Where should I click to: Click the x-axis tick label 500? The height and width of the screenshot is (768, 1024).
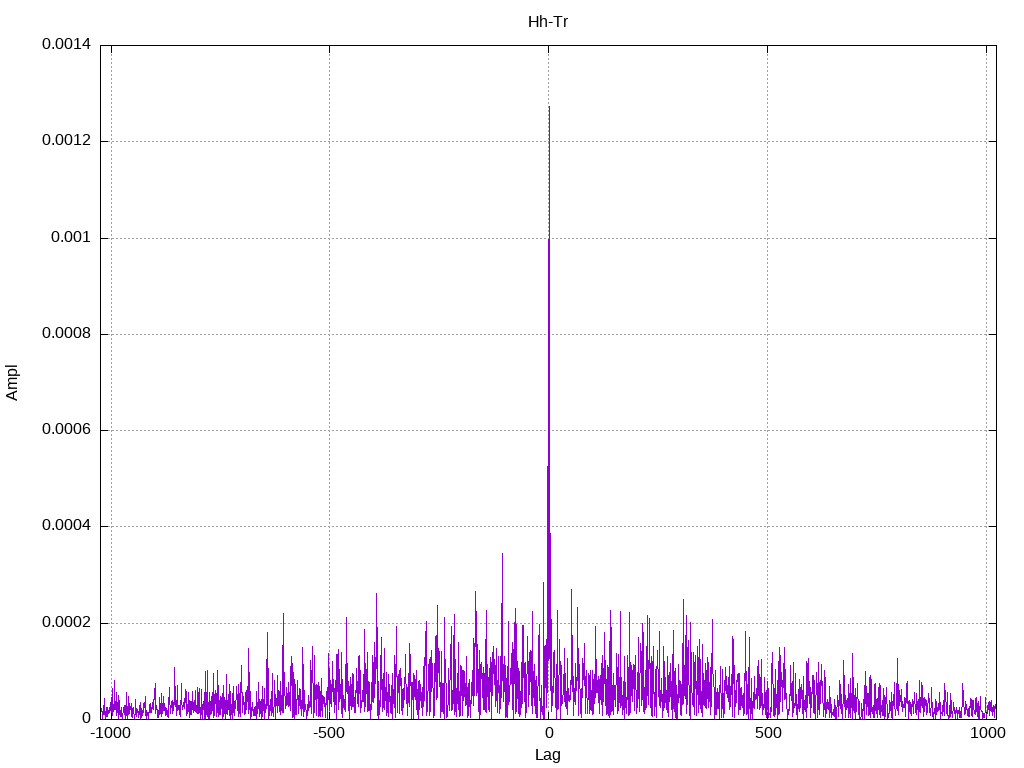coord(768,733)
